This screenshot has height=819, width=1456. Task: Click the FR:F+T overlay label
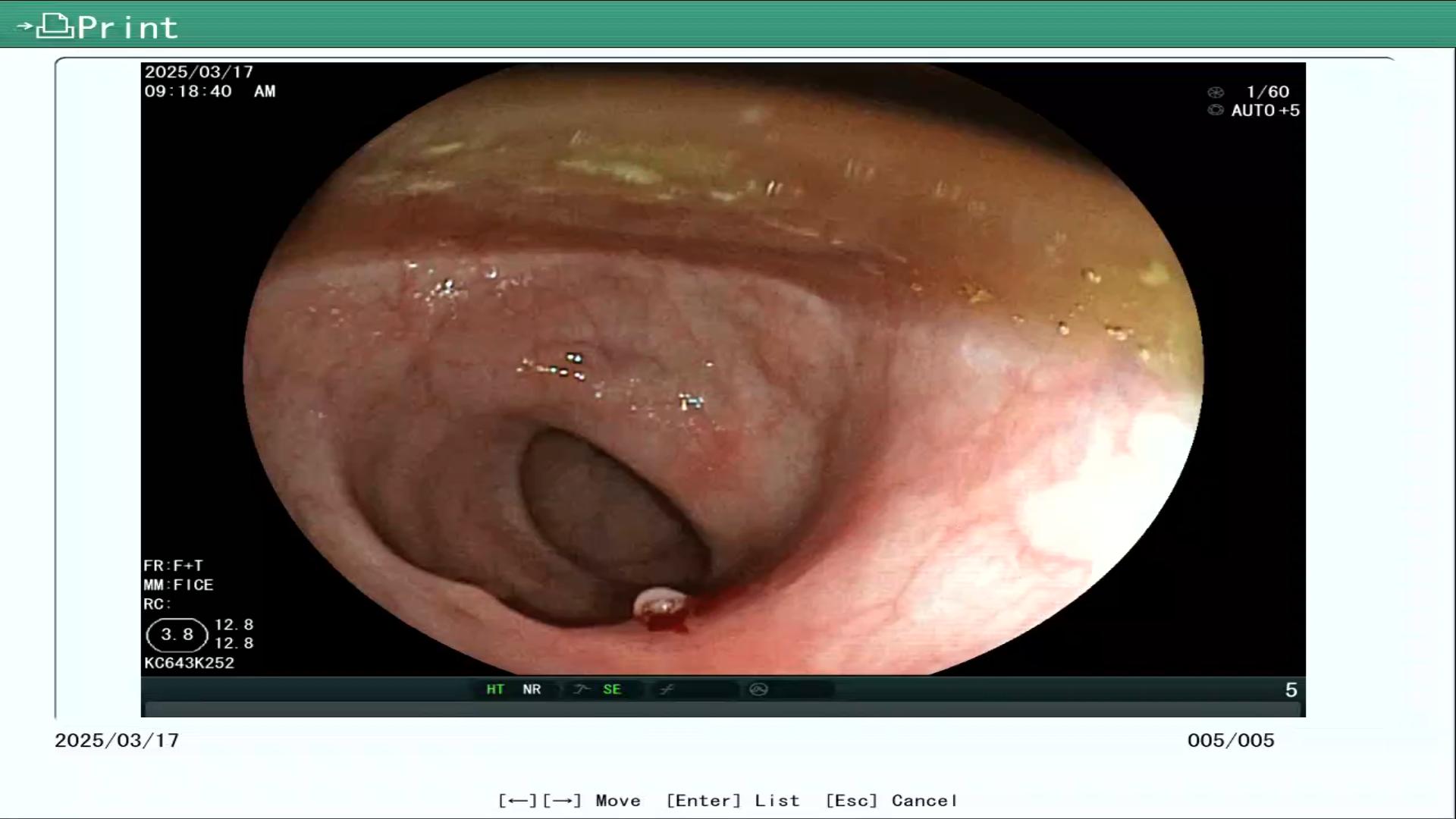pos(174,566)
